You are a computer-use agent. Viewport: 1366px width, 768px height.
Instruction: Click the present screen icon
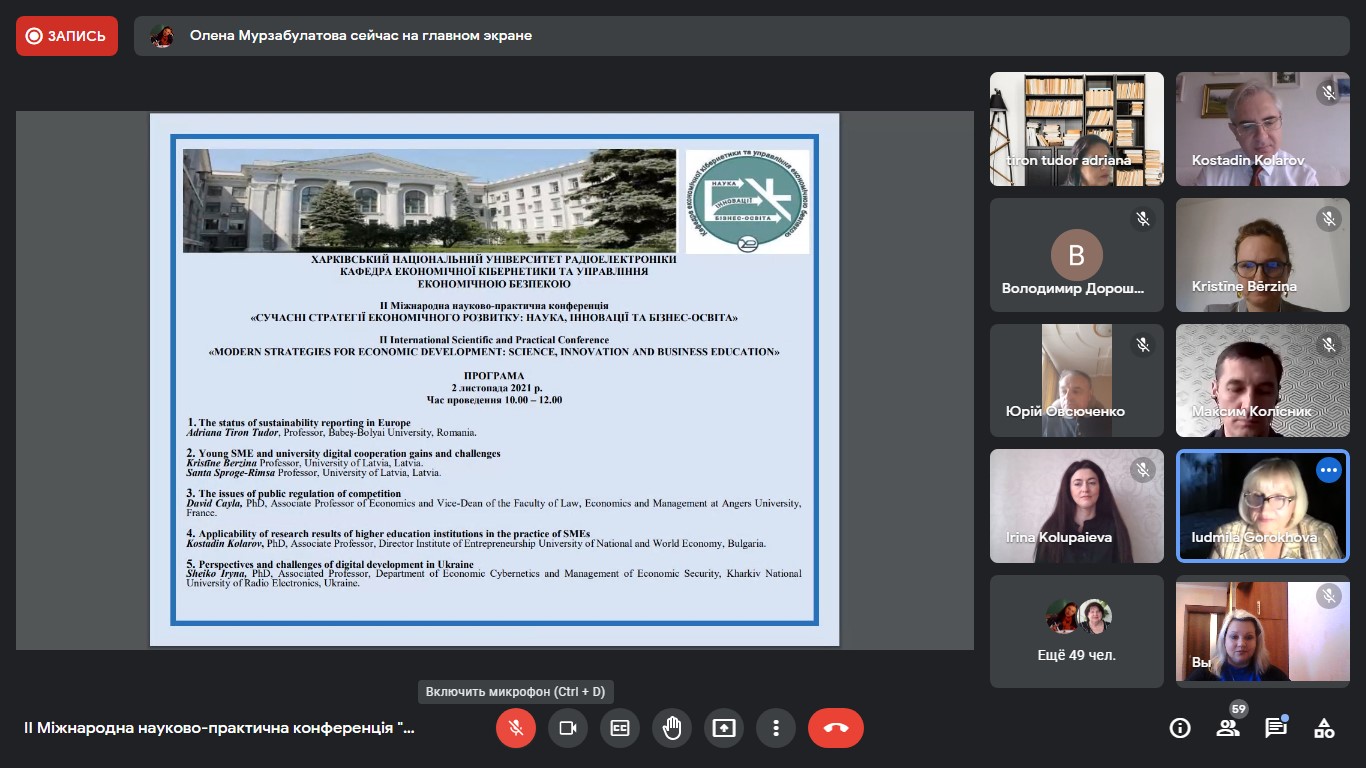(724, 728)
